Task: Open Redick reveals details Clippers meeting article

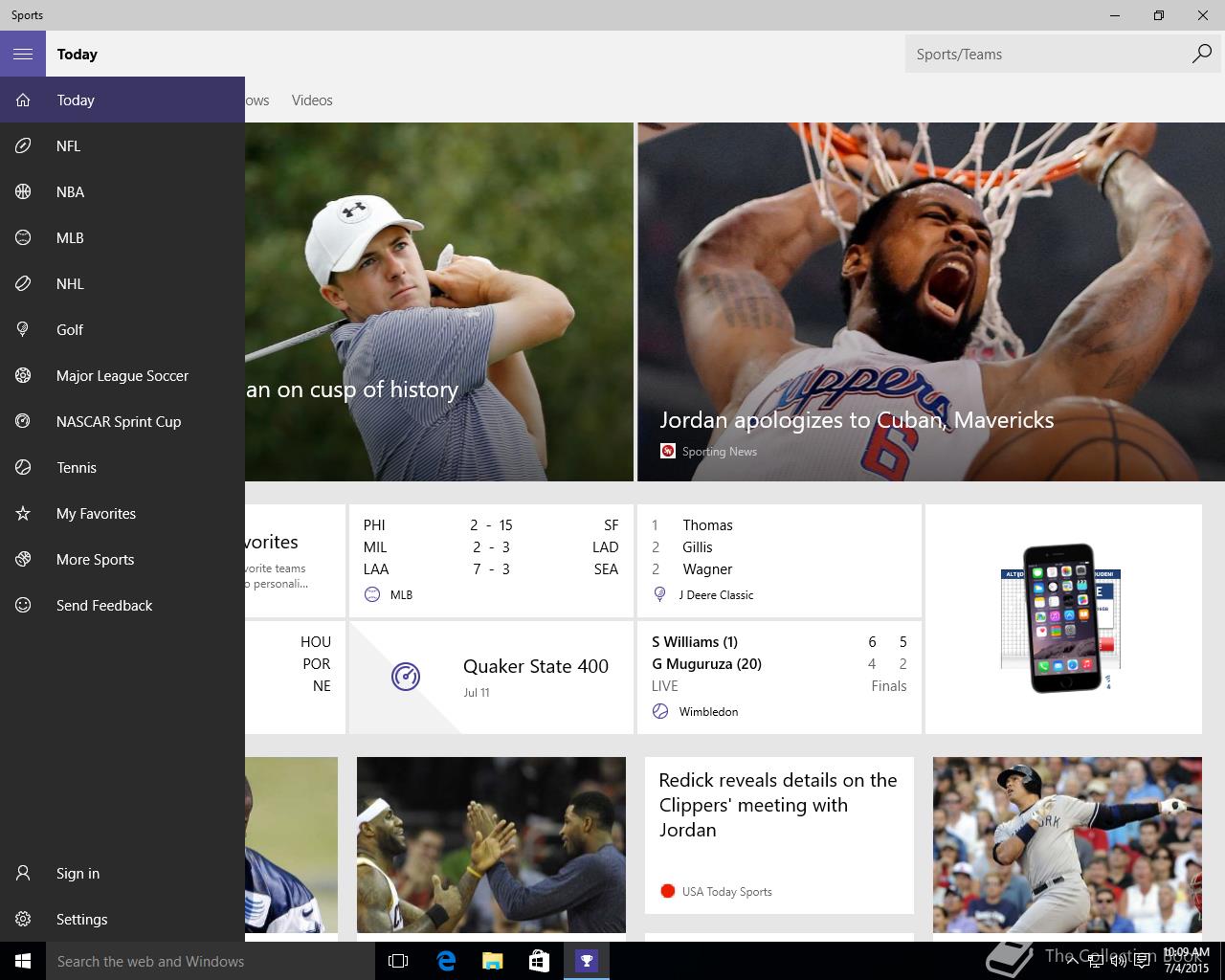Action: coord(779,835)
